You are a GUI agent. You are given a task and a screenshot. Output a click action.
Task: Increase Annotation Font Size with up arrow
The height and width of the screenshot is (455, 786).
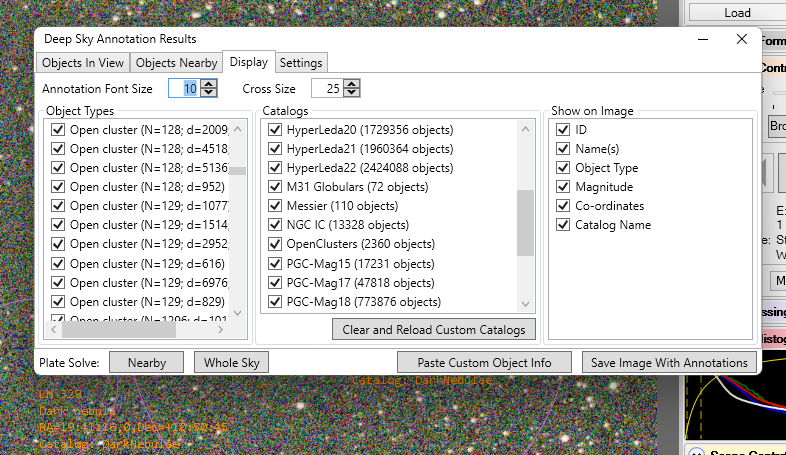[x=209, y=84]
